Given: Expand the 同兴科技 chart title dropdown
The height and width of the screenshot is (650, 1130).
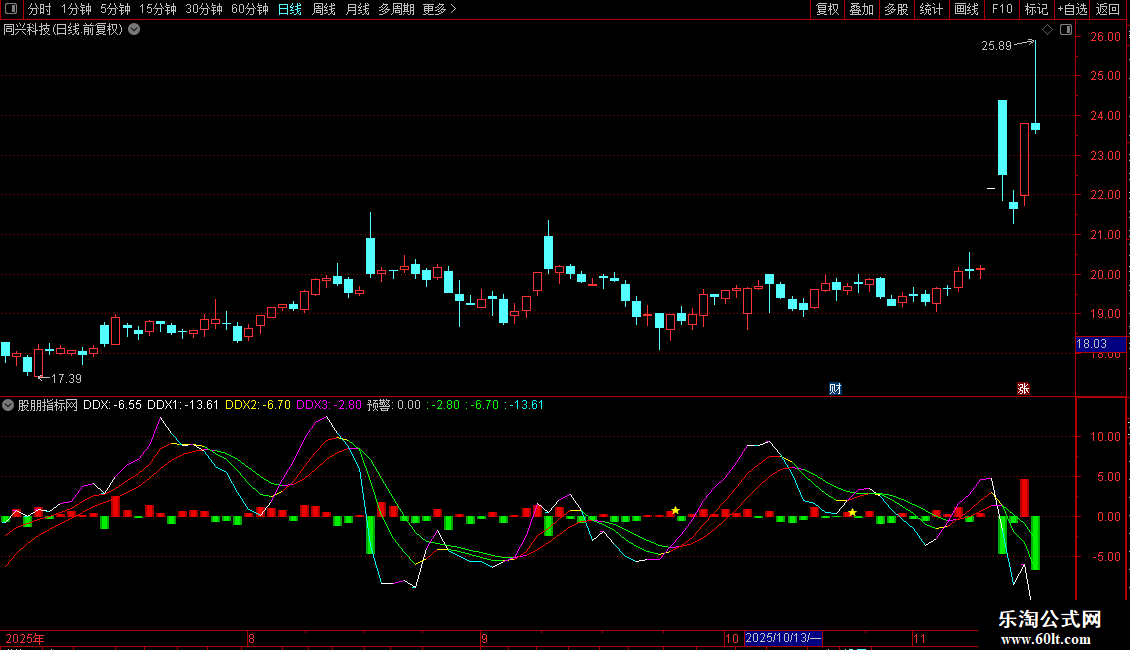Looking at the screenshot, I should tap(134, 30).
